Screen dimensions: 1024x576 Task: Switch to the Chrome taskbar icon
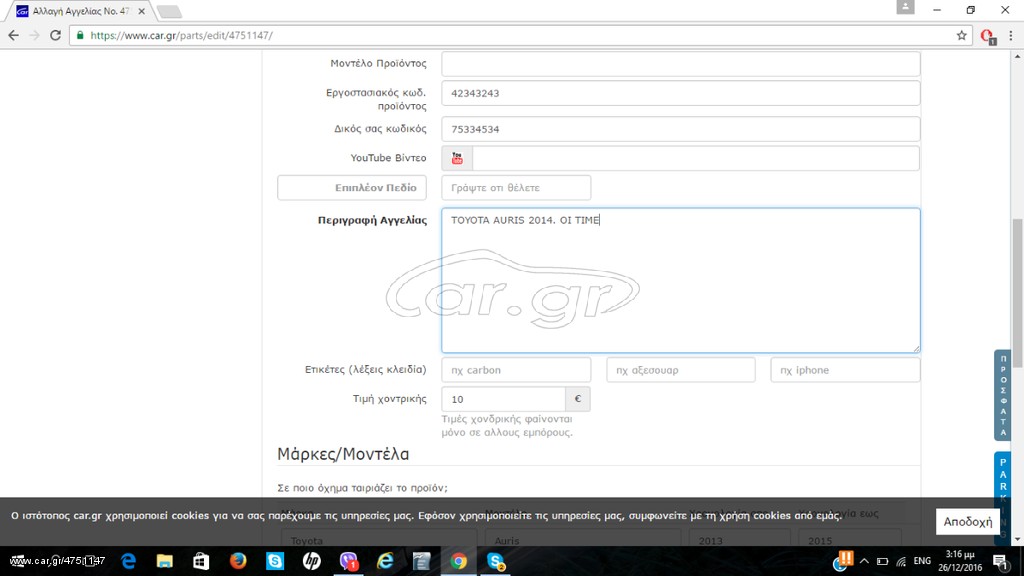[x=458, y=561]
